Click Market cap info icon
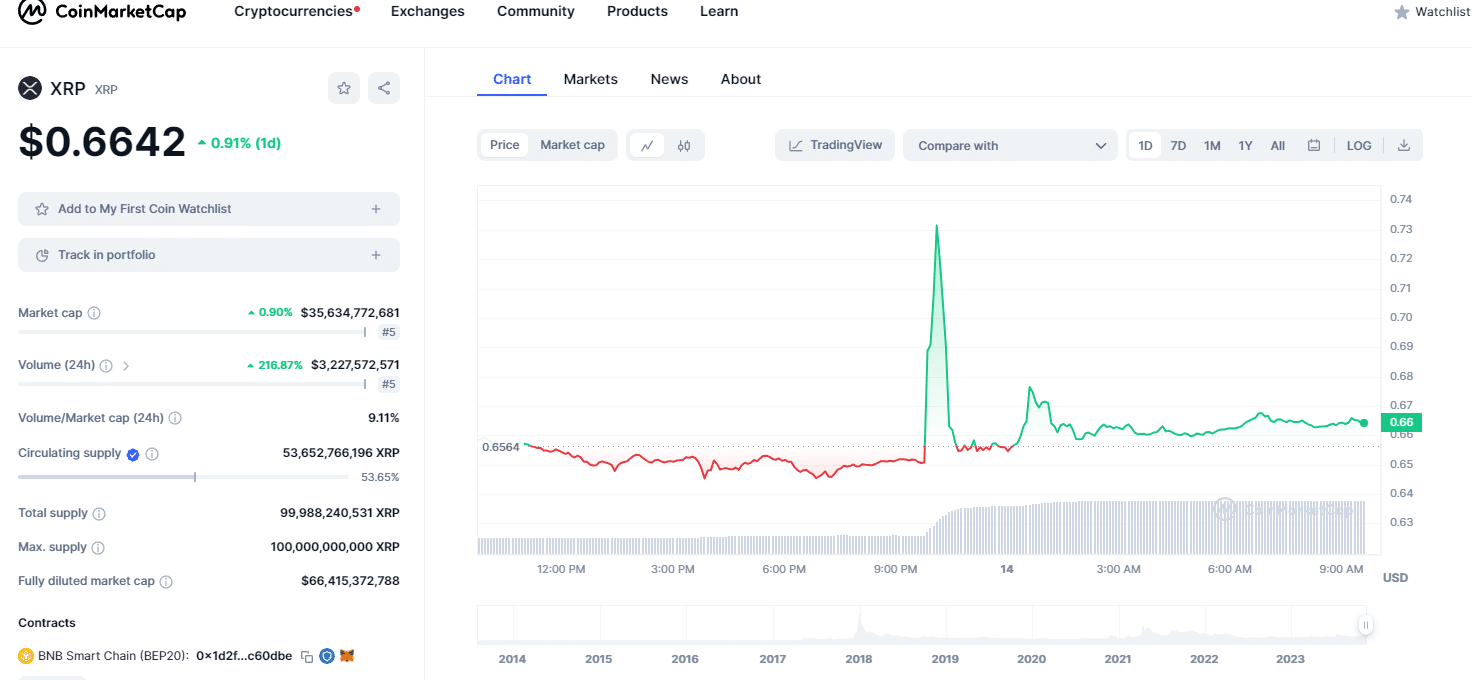 tap(94, 313)
